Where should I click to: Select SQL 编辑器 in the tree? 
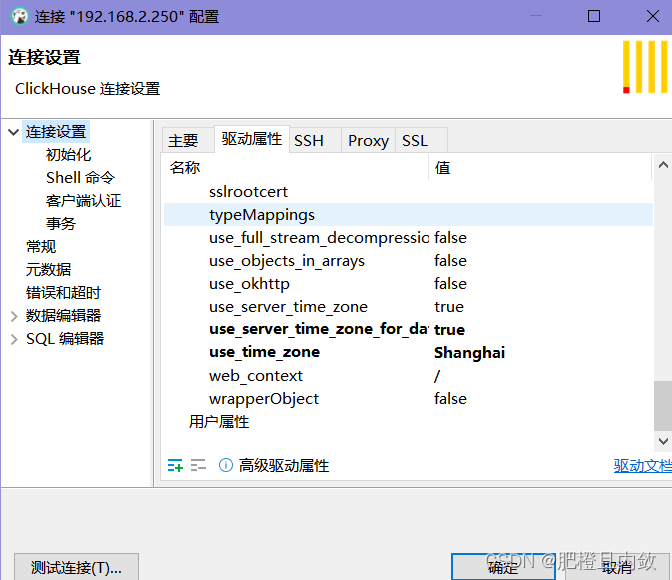tap(65, 339)
